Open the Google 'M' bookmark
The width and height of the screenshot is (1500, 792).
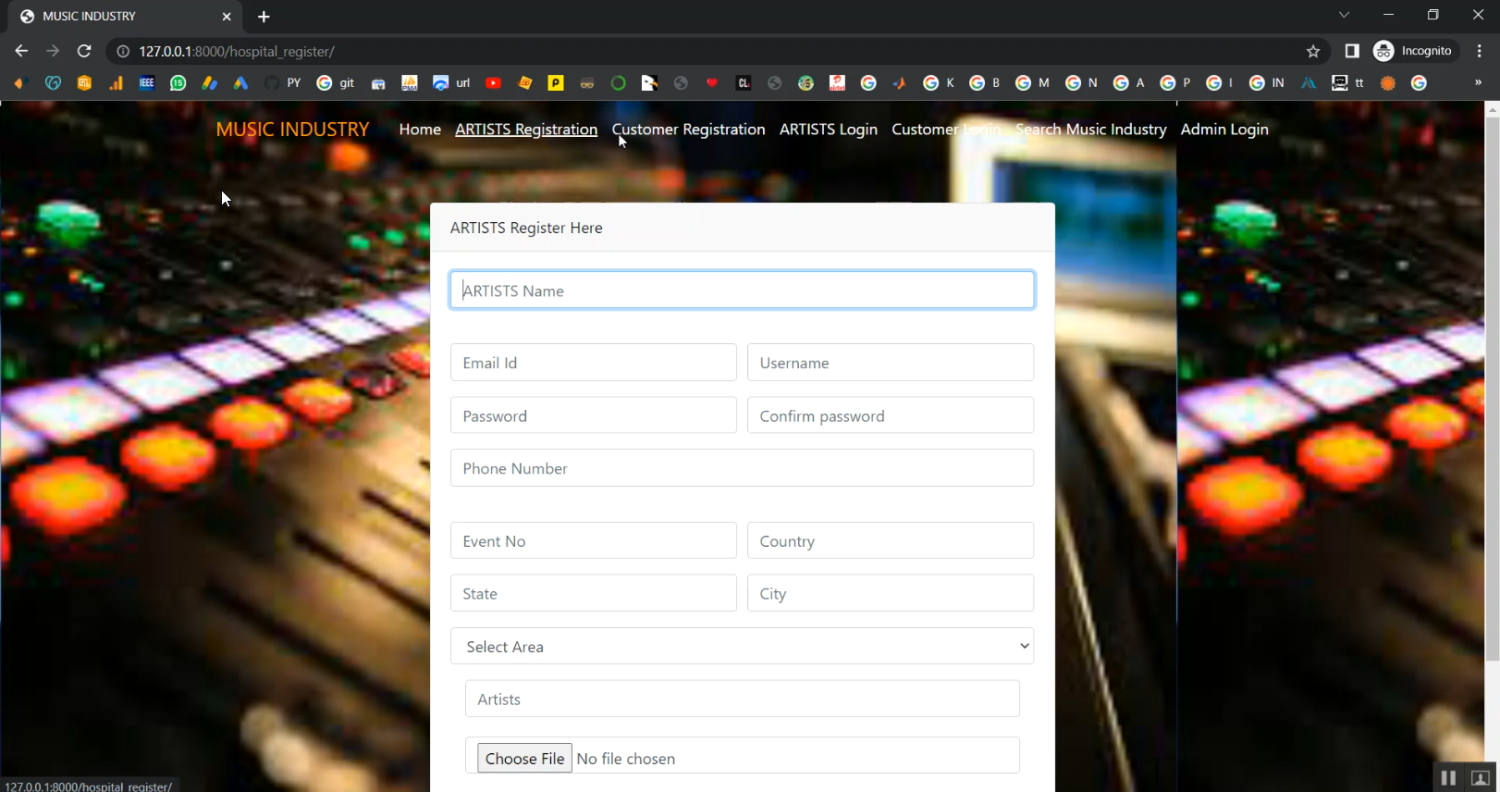(1033, 83)
